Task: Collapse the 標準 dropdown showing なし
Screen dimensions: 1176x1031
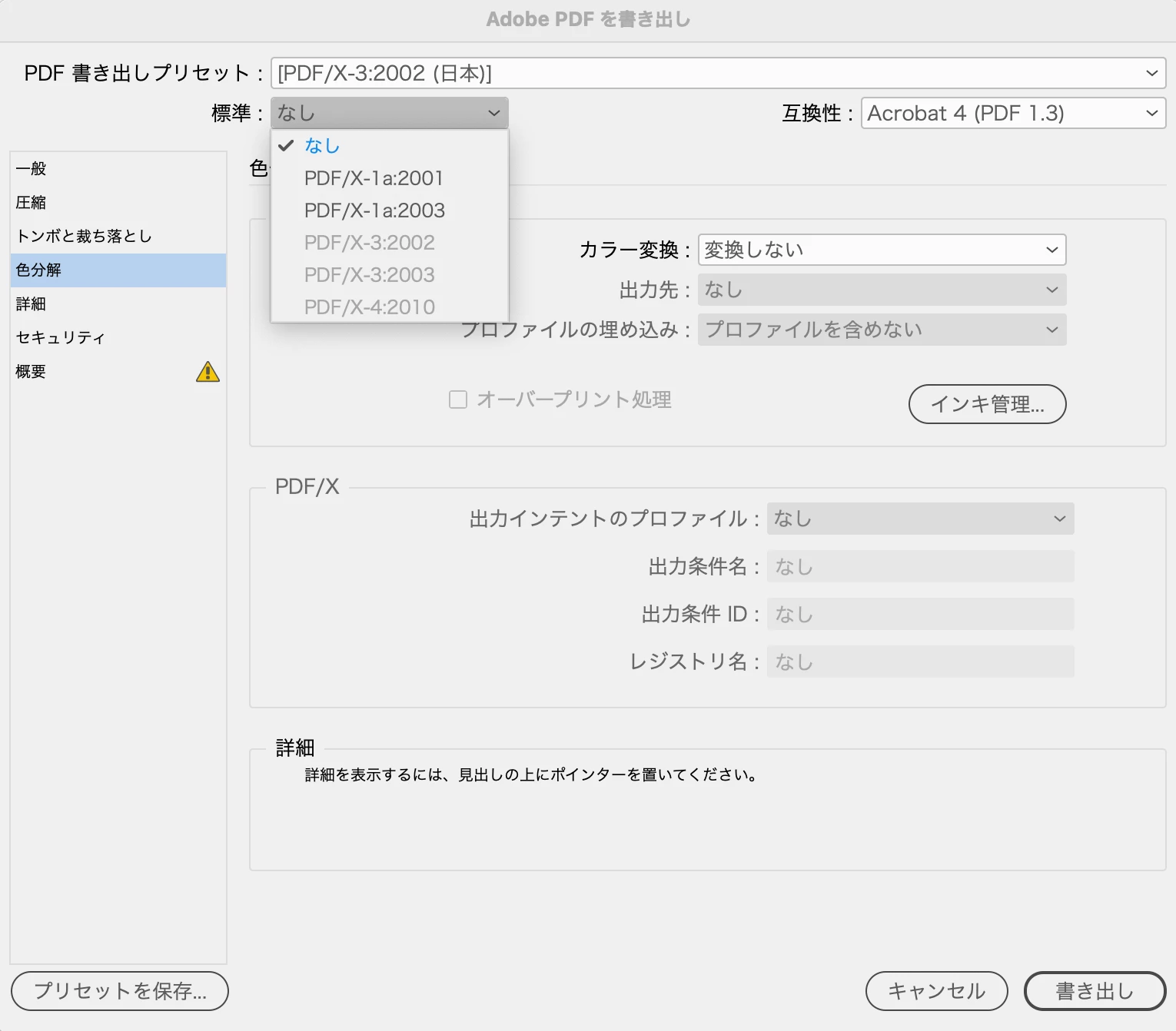Action: pos(390,113)
